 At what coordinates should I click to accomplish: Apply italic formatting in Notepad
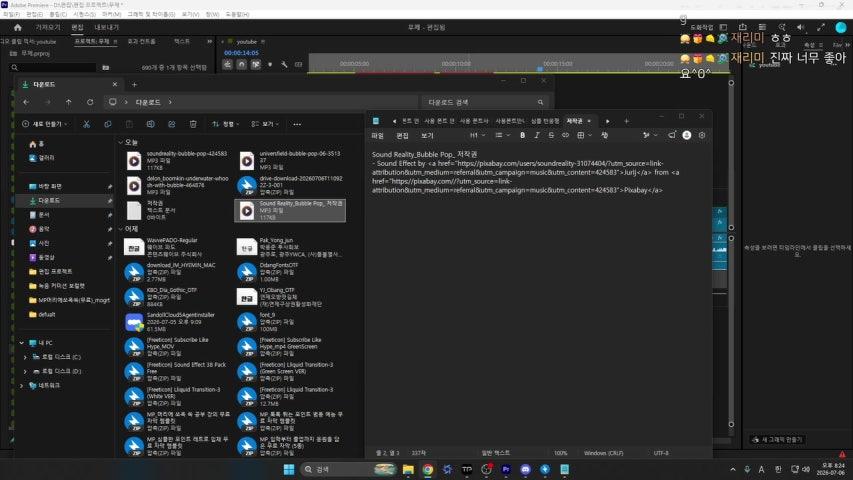click(x=536, y=135)
